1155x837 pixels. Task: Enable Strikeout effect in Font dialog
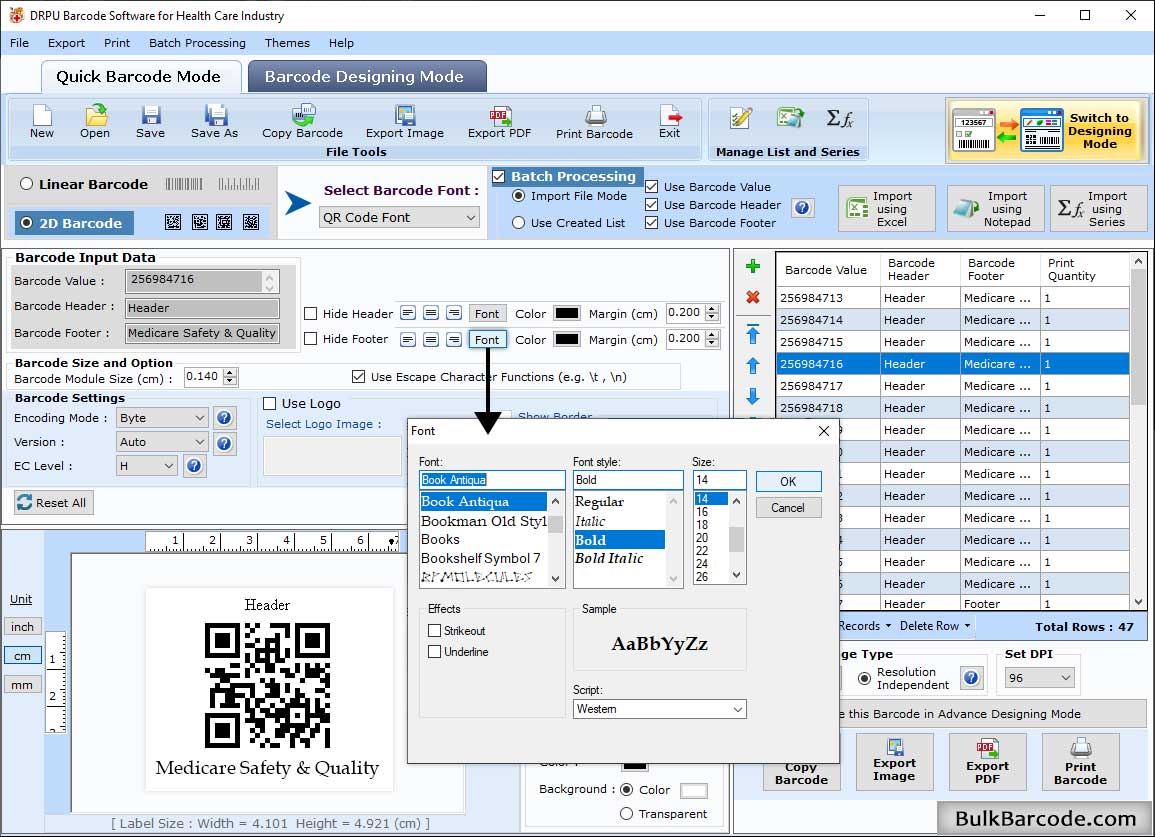(x=435, y=631)
